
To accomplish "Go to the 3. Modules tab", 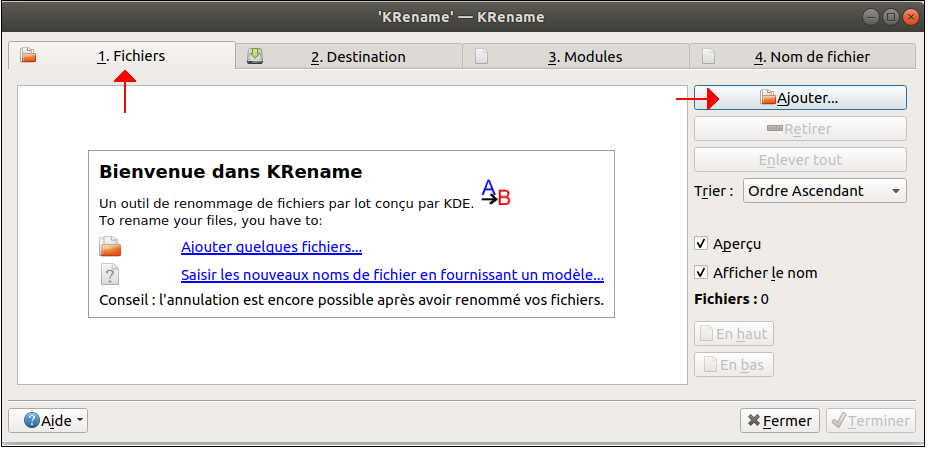I will coord(576,57).
